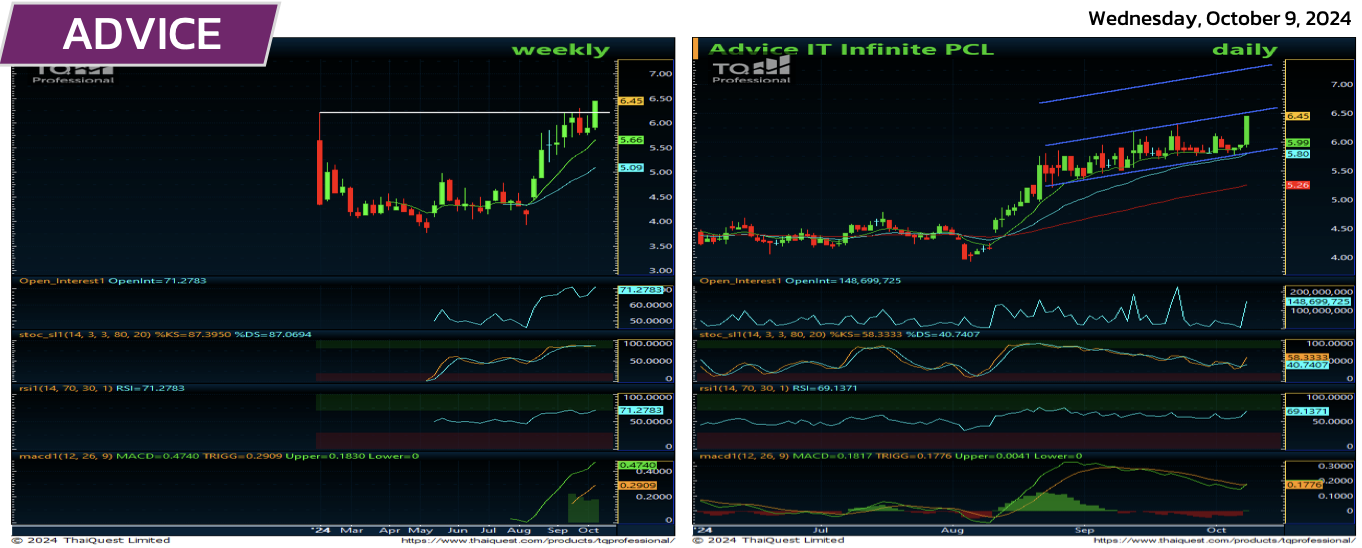
Task: Click stochastic label showing %KS=87.3950
Action: 165,334
